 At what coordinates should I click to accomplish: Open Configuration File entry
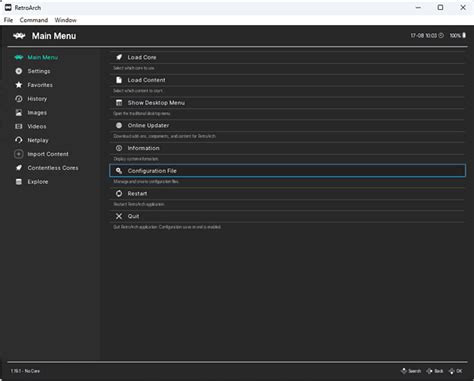287,171
